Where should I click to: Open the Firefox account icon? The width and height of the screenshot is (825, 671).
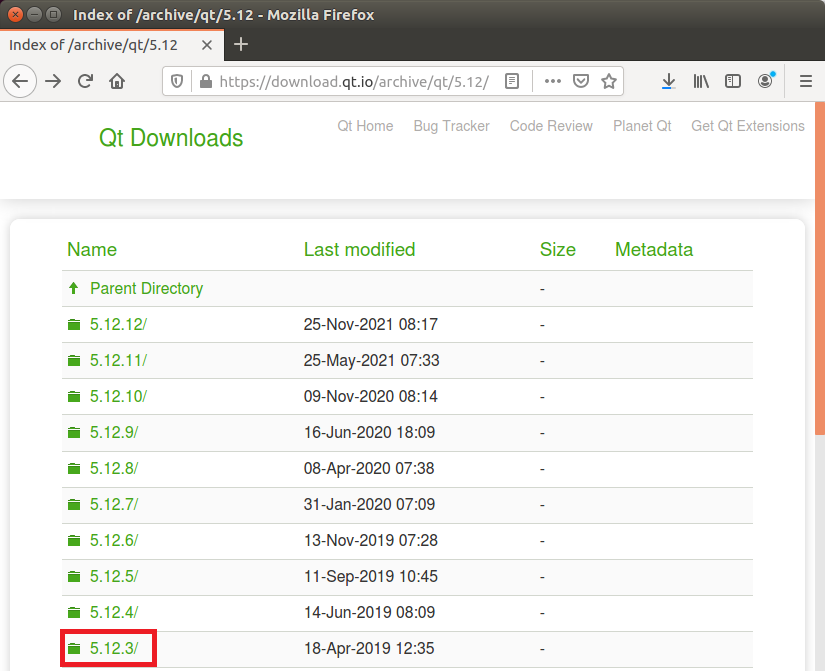[x=765, y=81]
